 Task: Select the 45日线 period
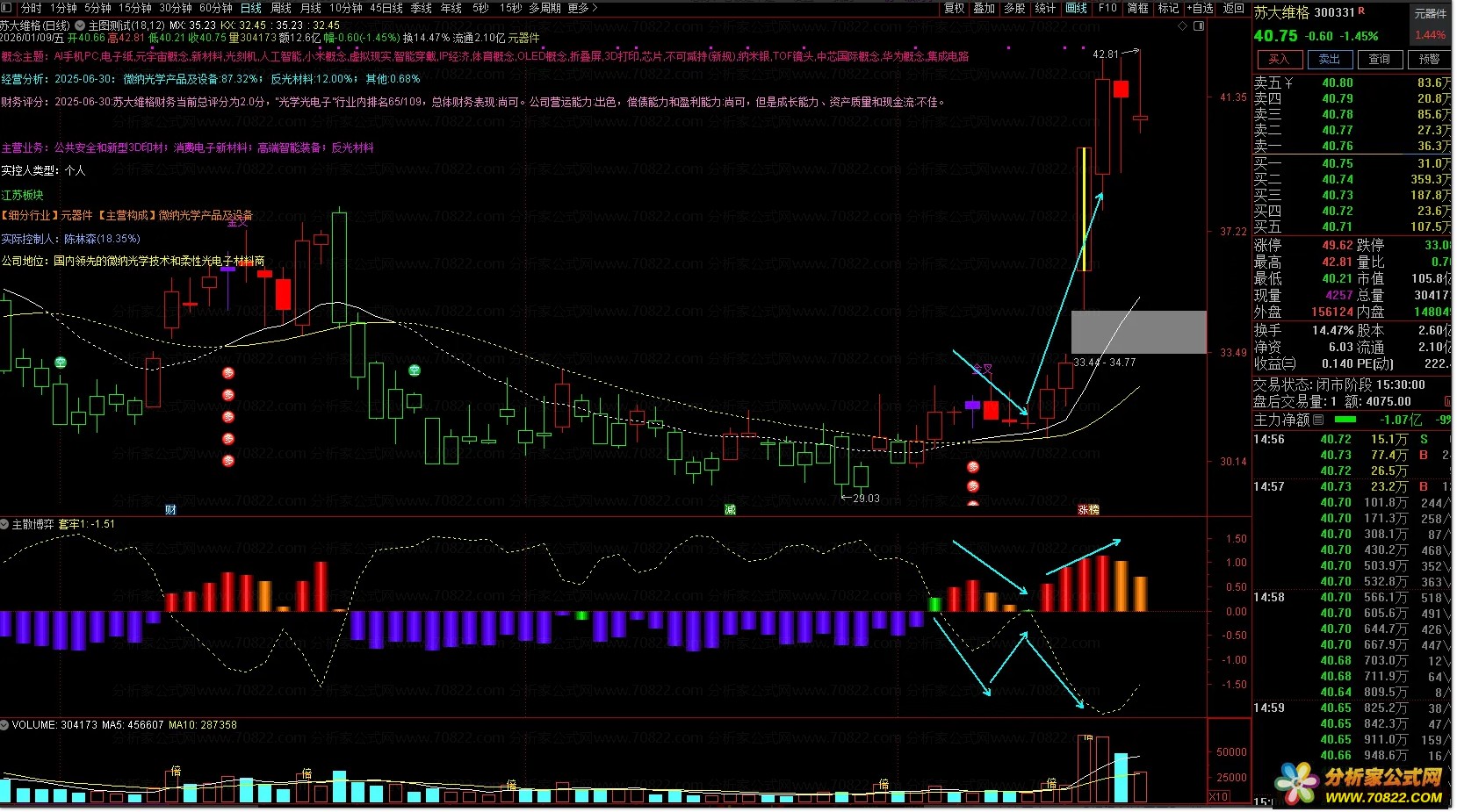386,8
